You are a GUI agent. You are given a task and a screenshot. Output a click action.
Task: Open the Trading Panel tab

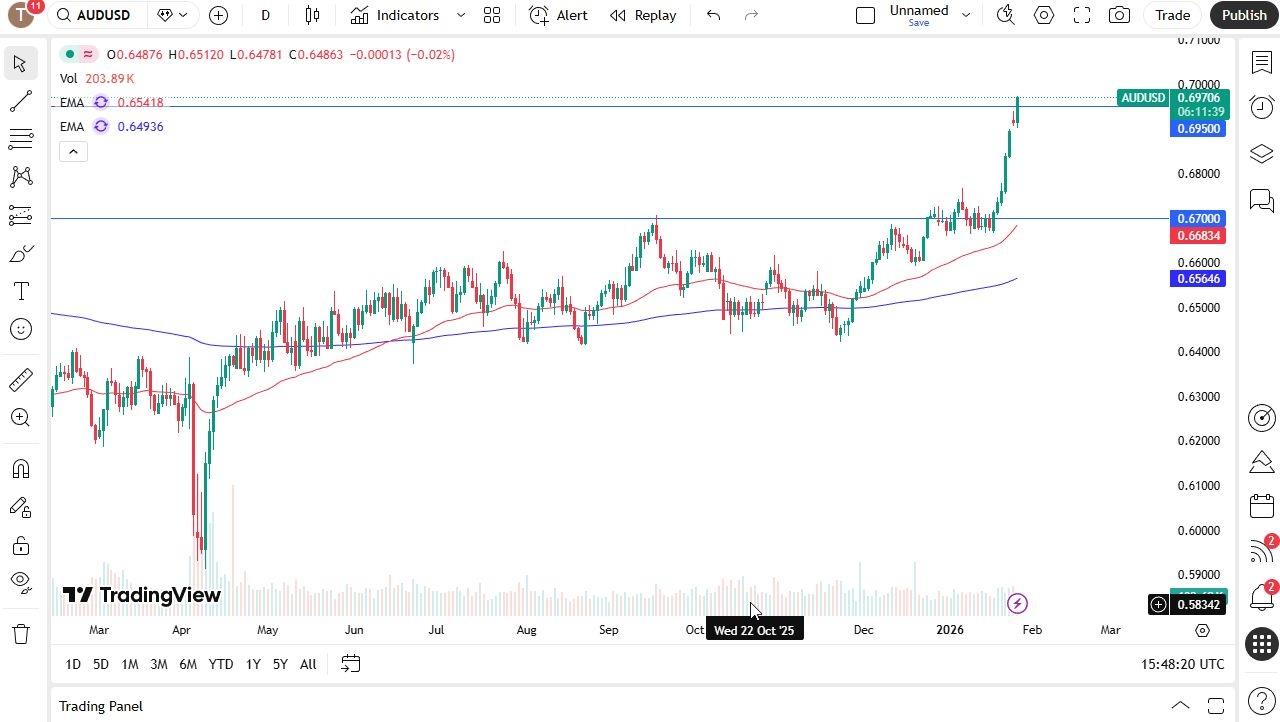click(x=100, y=706)
